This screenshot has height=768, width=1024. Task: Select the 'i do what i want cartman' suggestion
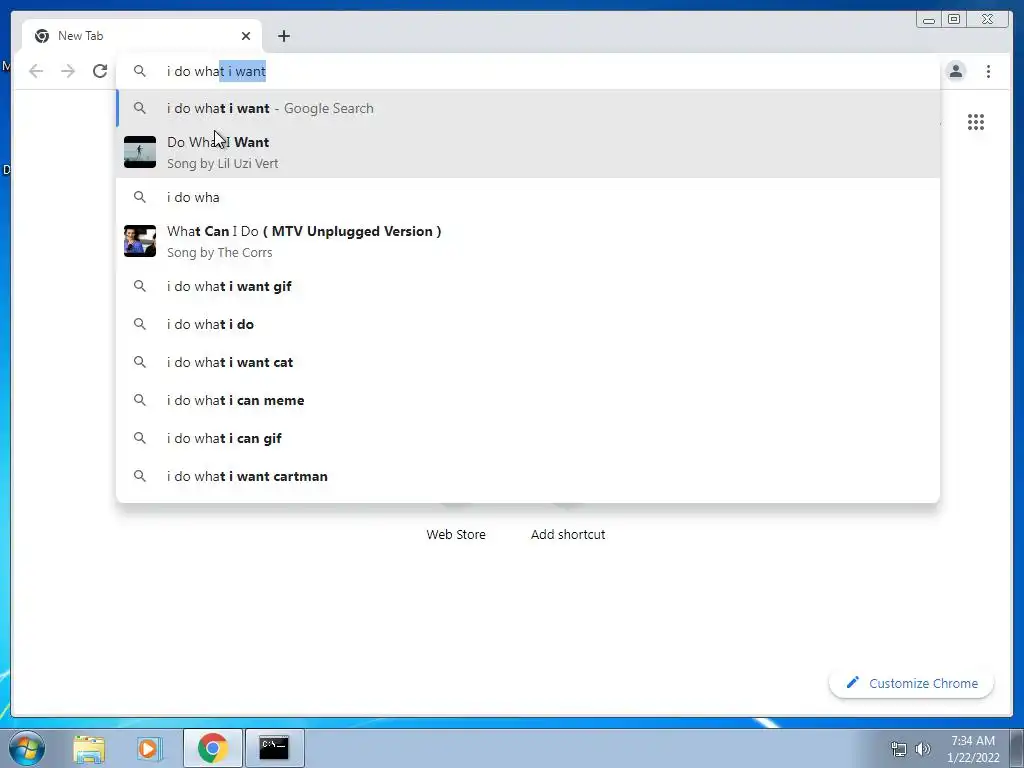point(528,476)
